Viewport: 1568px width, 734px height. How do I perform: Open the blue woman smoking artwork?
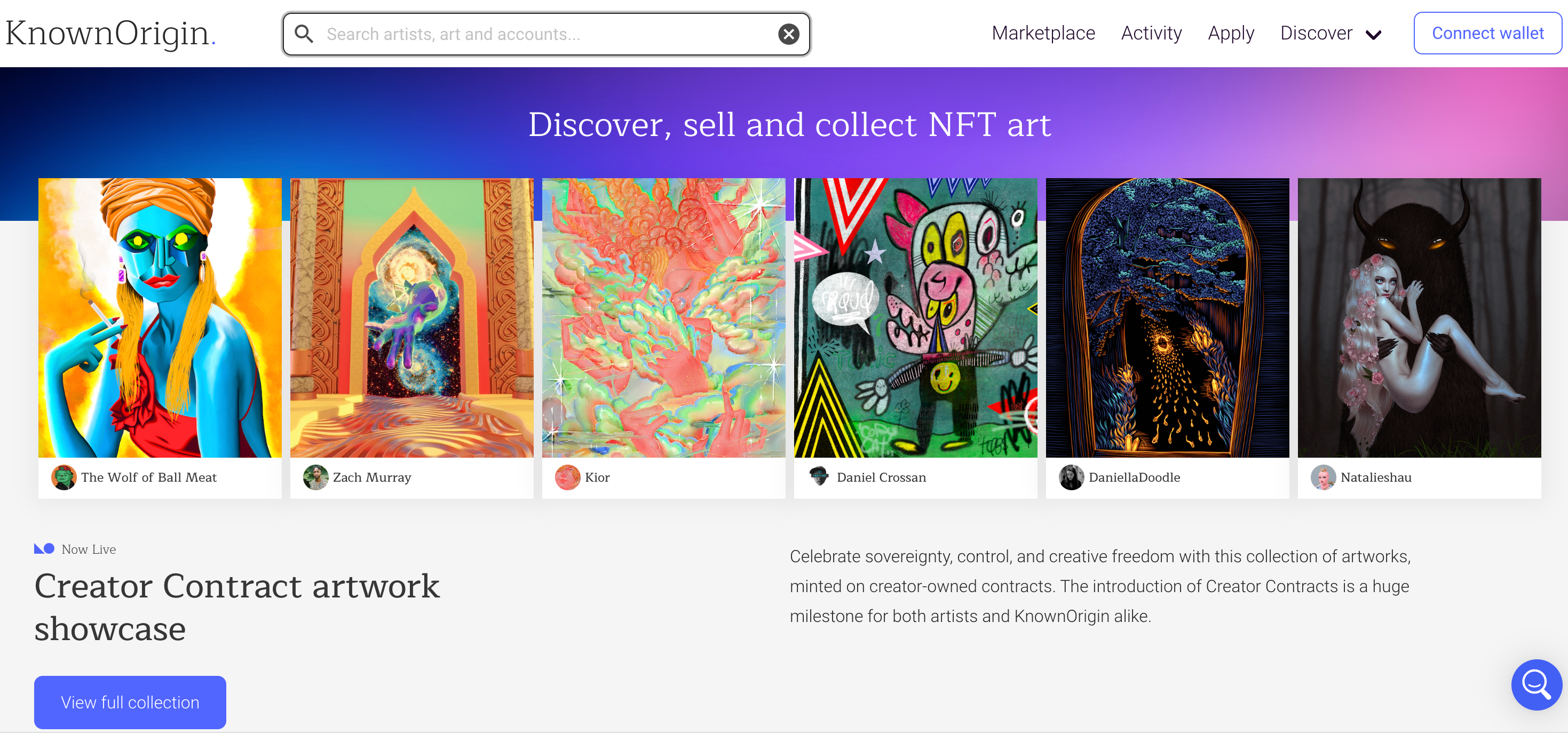pos(160,318)
